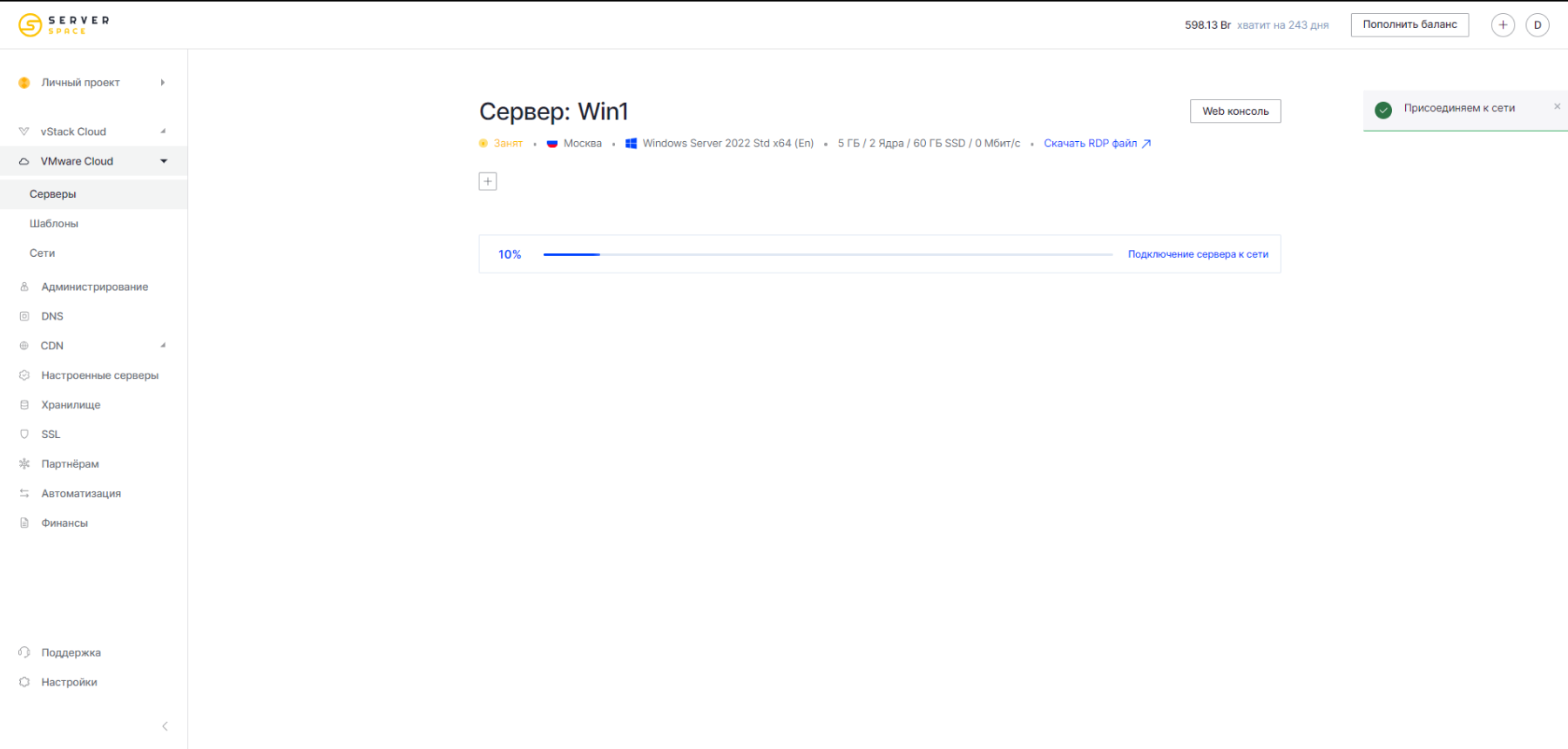Click the 10% progress value
This screenshot has width=1568, height=749.
coord(510,254)
